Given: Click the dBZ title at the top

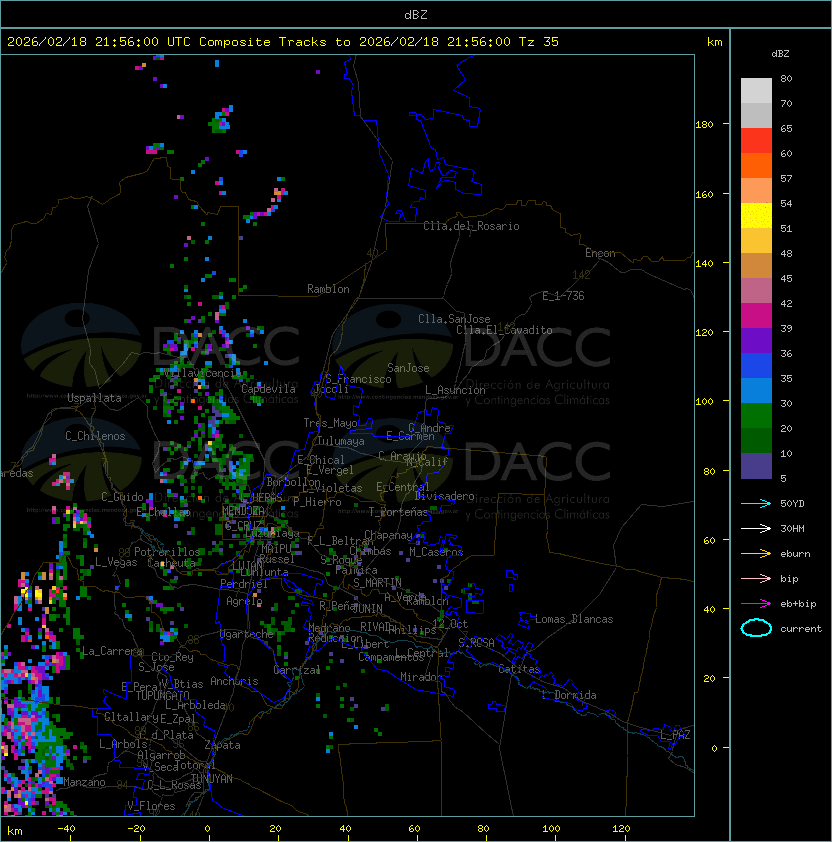Looking at the screenshot, I should coord(416,15).
